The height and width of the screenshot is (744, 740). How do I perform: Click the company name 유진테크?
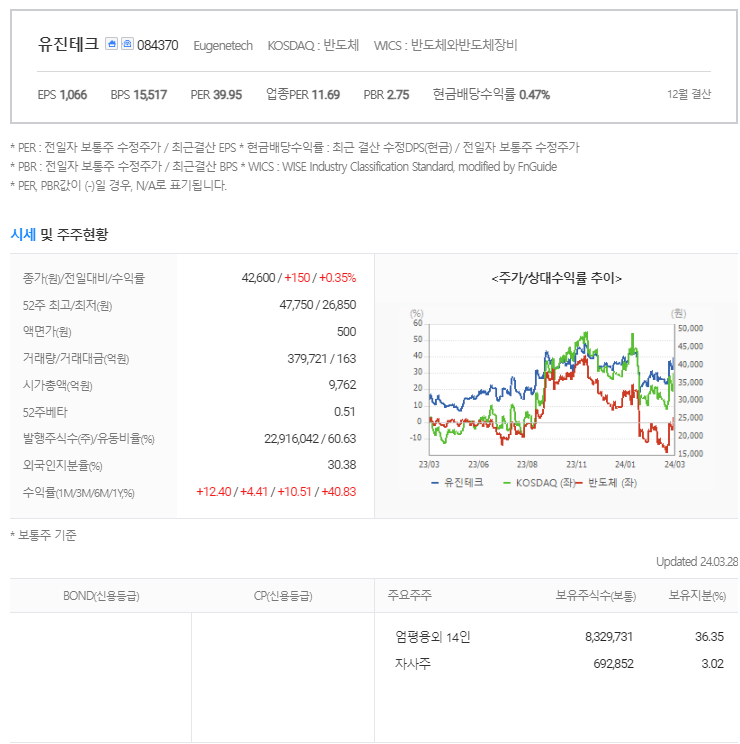[68, 44]
